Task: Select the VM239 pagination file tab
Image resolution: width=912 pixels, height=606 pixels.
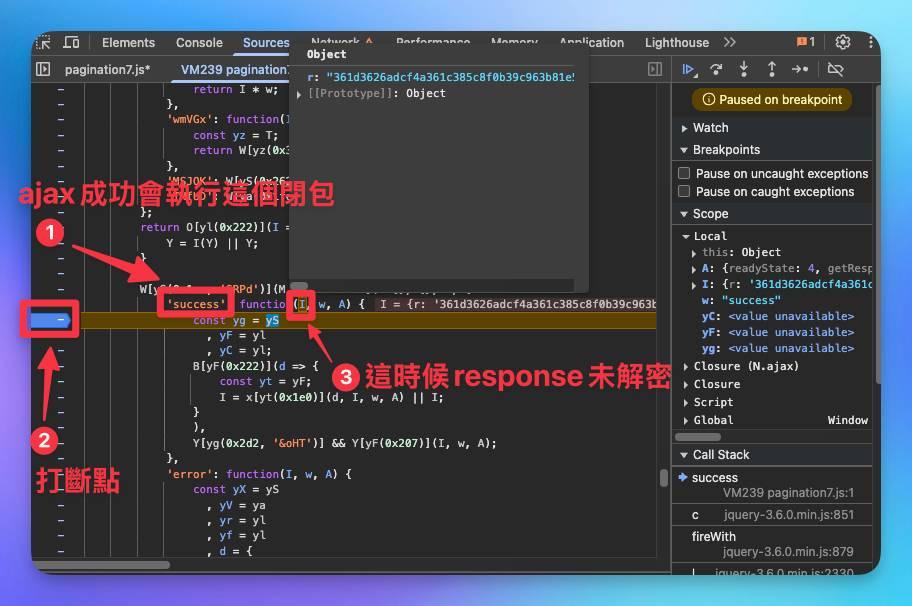Action: (234, 69)
